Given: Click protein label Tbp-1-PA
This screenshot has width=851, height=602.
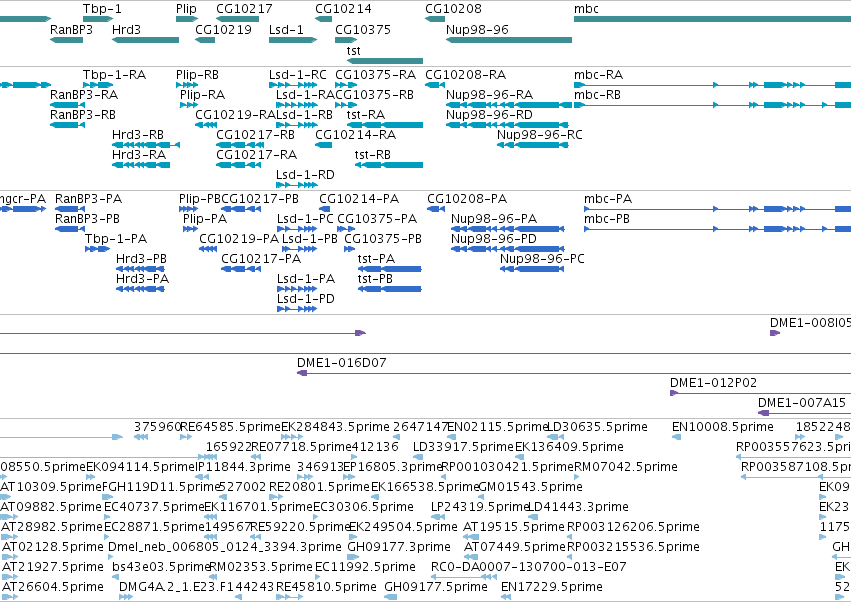Looking at the screenshot, I should pyautogui.click(x=116, y=239).
